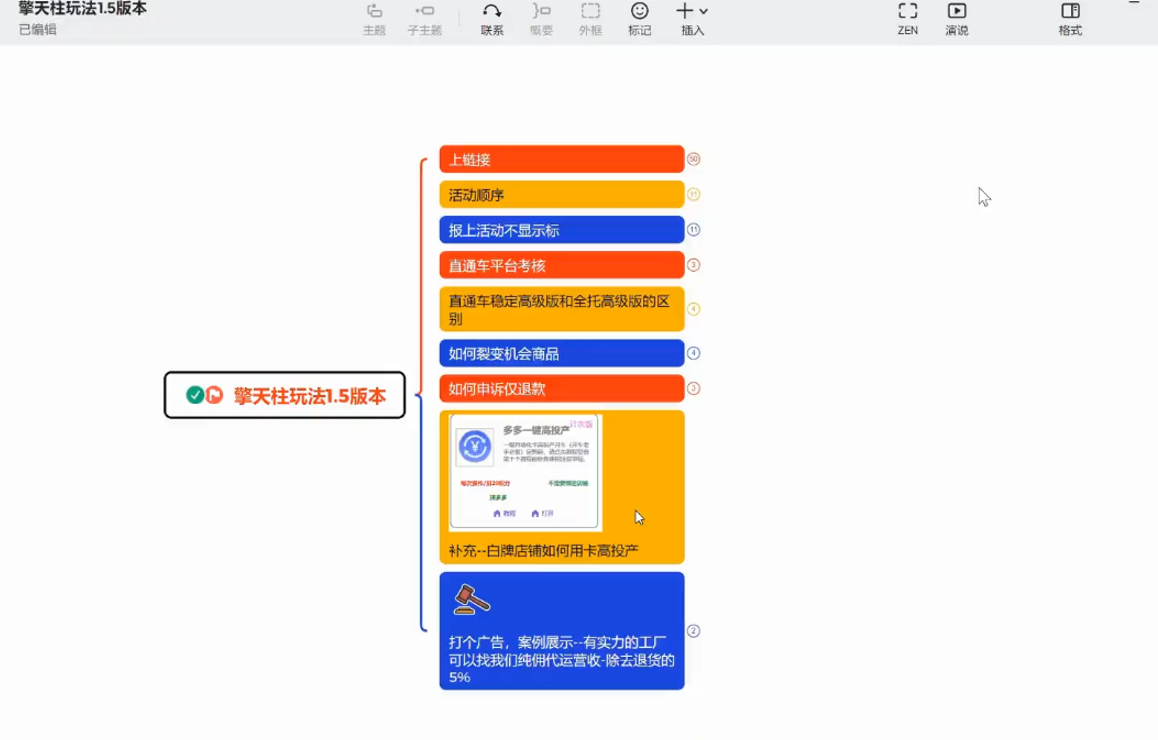1158x740 pixels.
Task: Click the Topic (主题) icon
Action: [x=373, y=20]
